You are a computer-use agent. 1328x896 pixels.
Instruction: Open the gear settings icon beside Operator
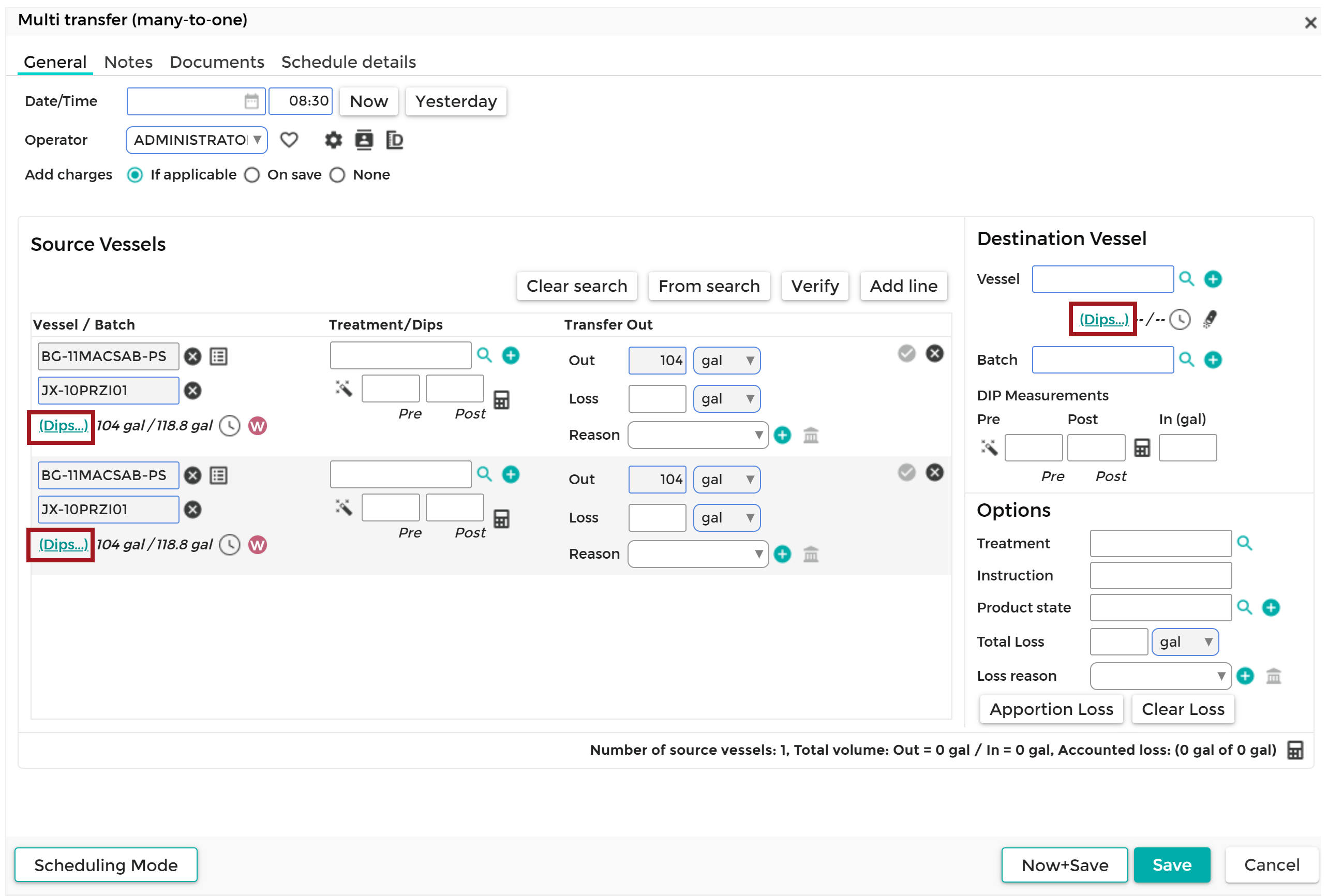pos(334,140)
